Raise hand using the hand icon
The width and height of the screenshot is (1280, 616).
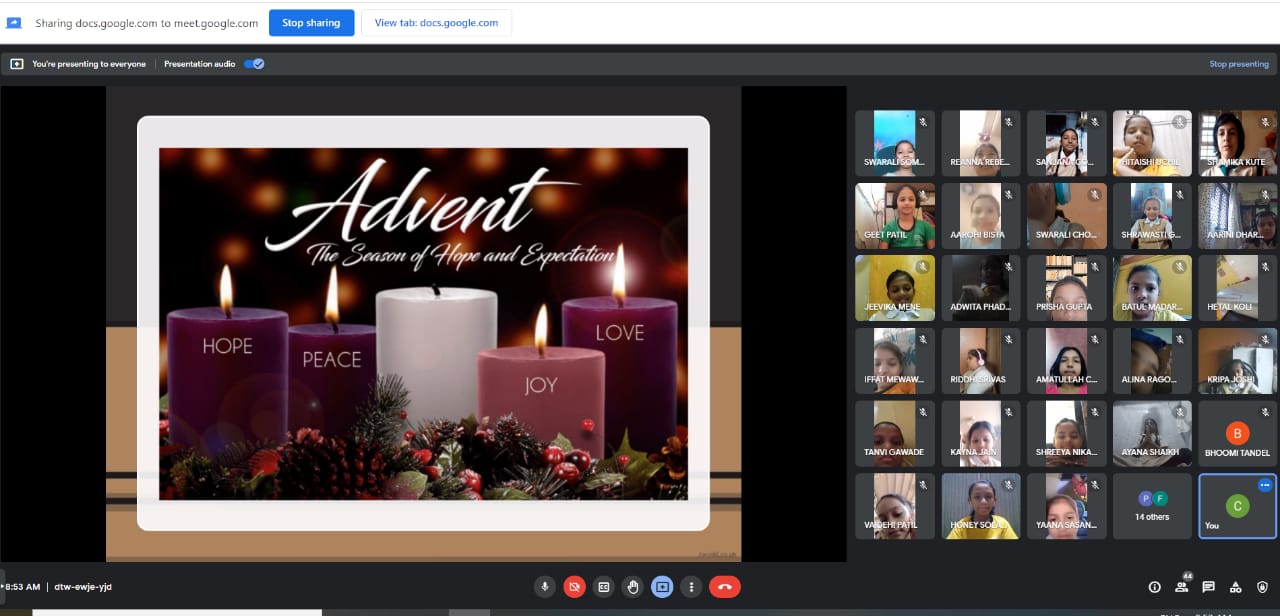coord(632,587)
